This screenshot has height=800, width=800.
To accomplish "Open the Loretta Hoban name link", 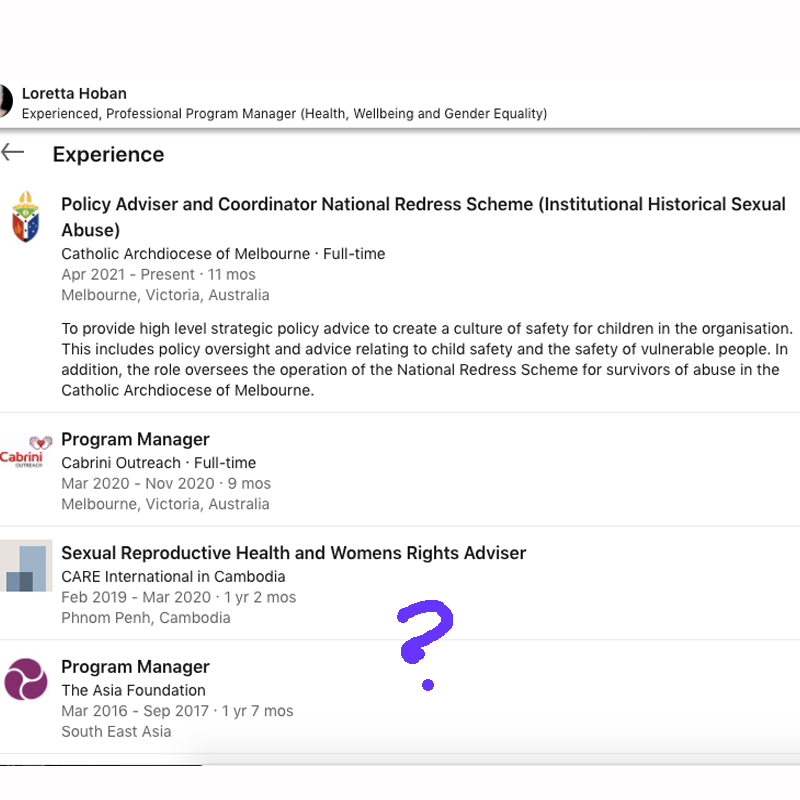I will click(74, 94).
